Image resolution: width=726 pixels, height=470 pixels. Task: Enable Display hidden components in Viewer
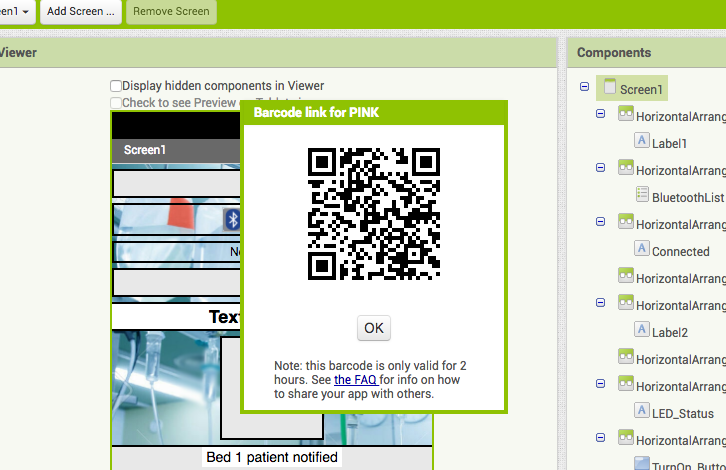click(116, 86)
